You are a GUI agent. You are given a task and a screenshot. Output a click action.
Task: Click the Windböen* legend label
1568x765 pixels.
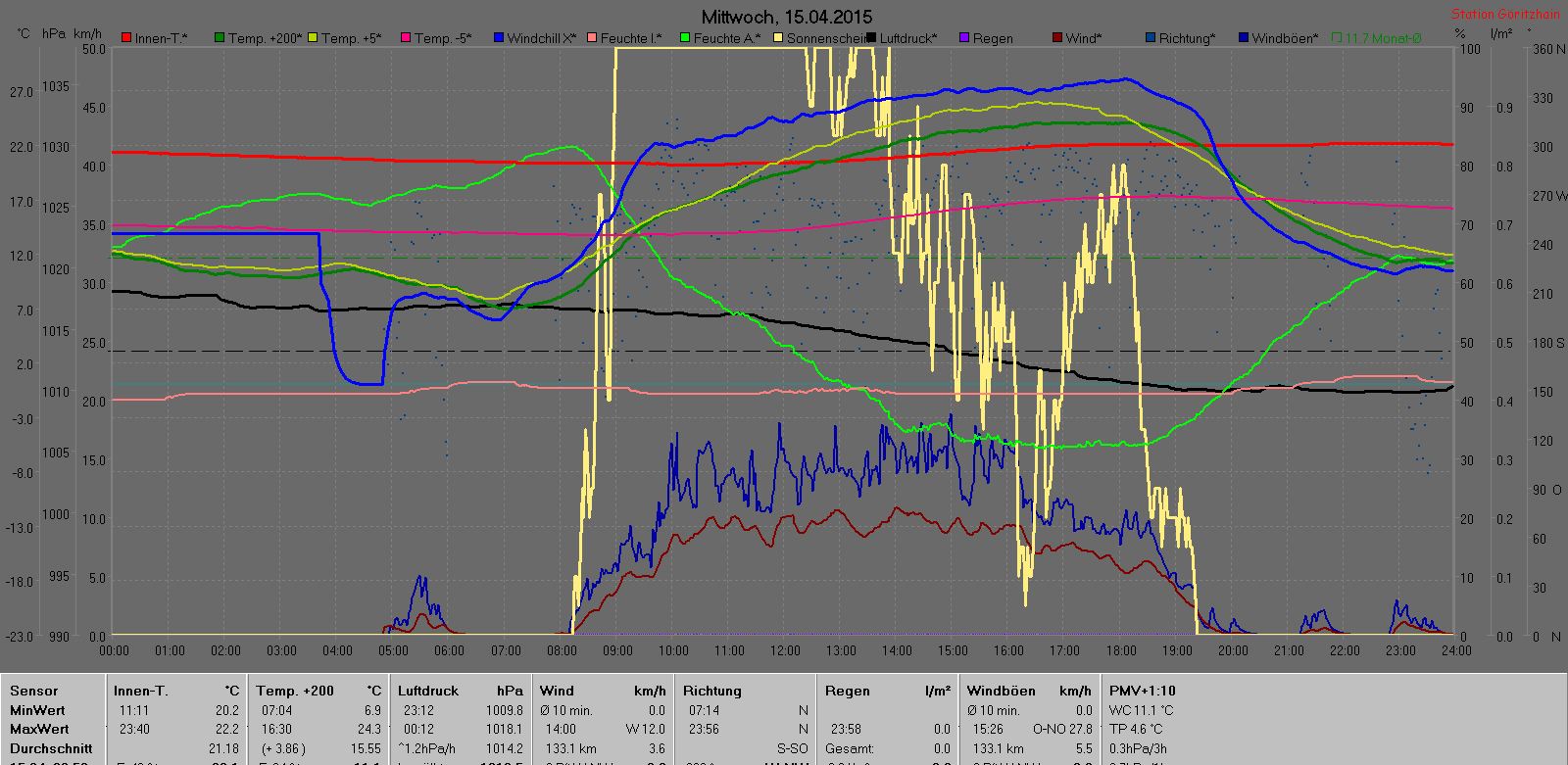coord(1285,38)
